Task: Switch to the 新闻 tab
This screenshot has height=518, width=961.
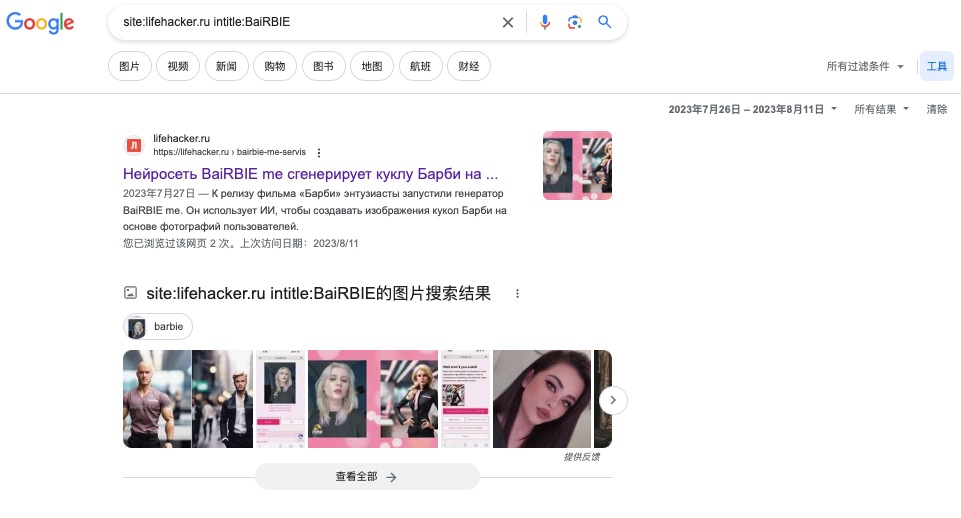Action: (226, 66)
